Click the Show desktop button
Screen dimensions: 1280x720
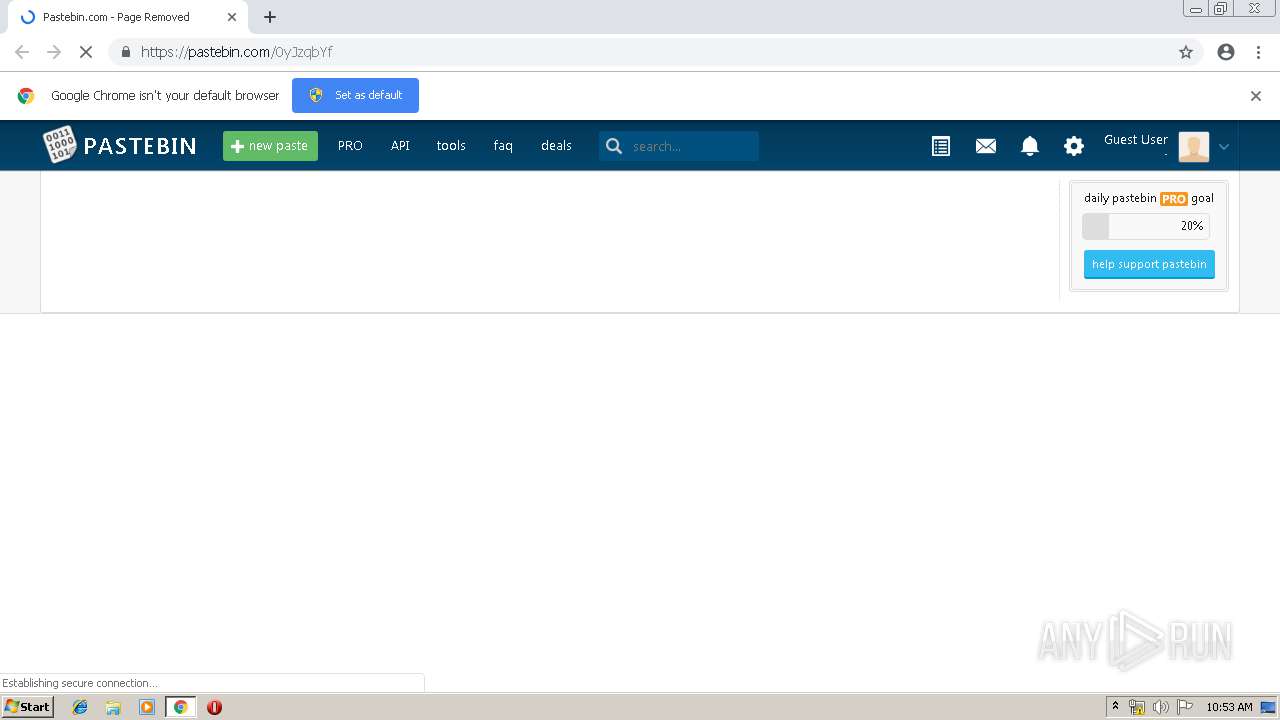point(1269,707)
